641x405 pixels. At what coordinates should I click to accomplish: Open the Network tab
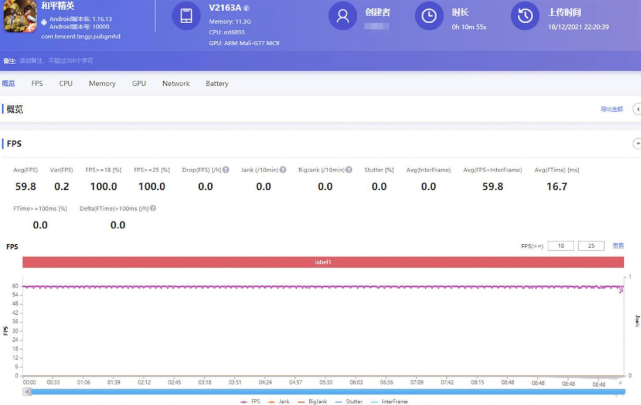[x=176, y=84]
